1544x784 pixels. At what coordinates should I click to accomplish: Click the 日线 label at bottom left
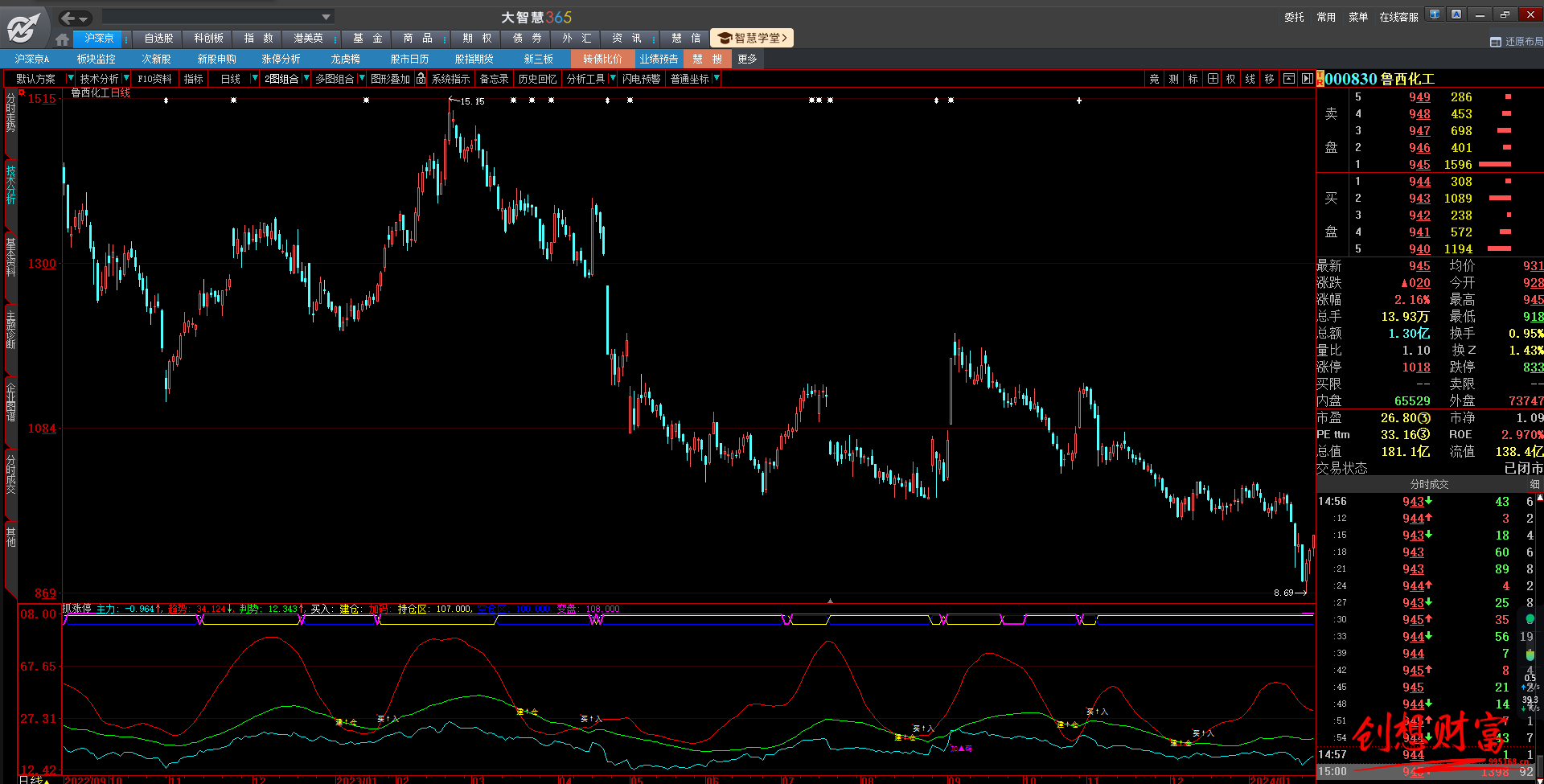click(31, 779)
